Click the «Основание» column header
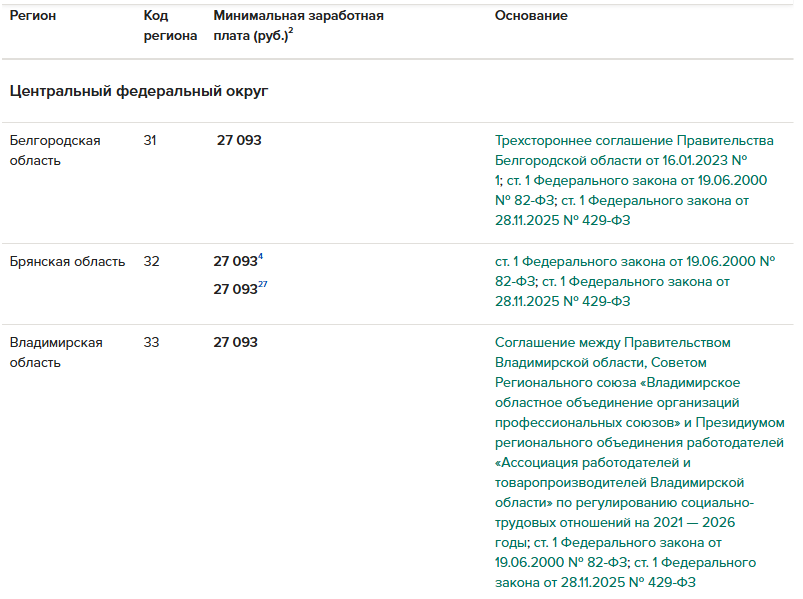 pyautogui.click(x=531, y=16)
